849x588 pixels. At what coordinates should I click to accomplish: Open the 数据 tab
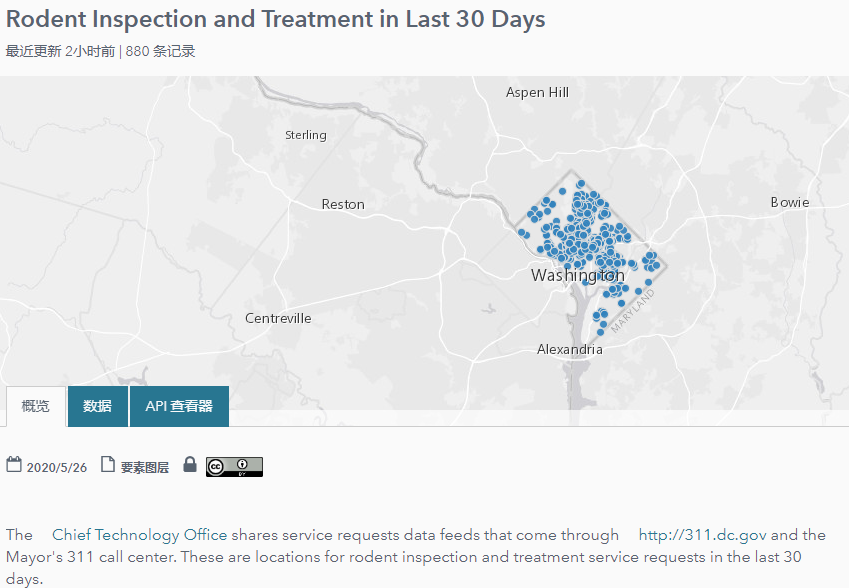[97, 406]
